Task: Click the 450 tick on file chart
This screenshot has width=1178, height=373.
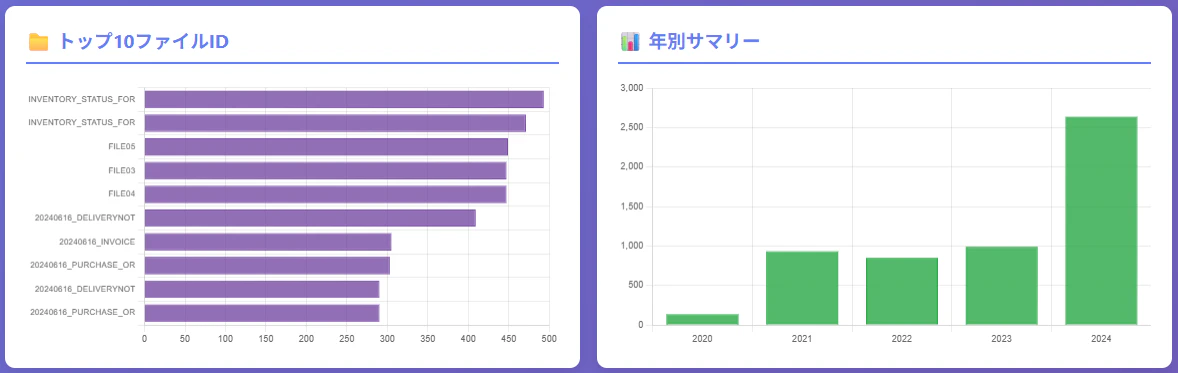Action: [509, 339]
